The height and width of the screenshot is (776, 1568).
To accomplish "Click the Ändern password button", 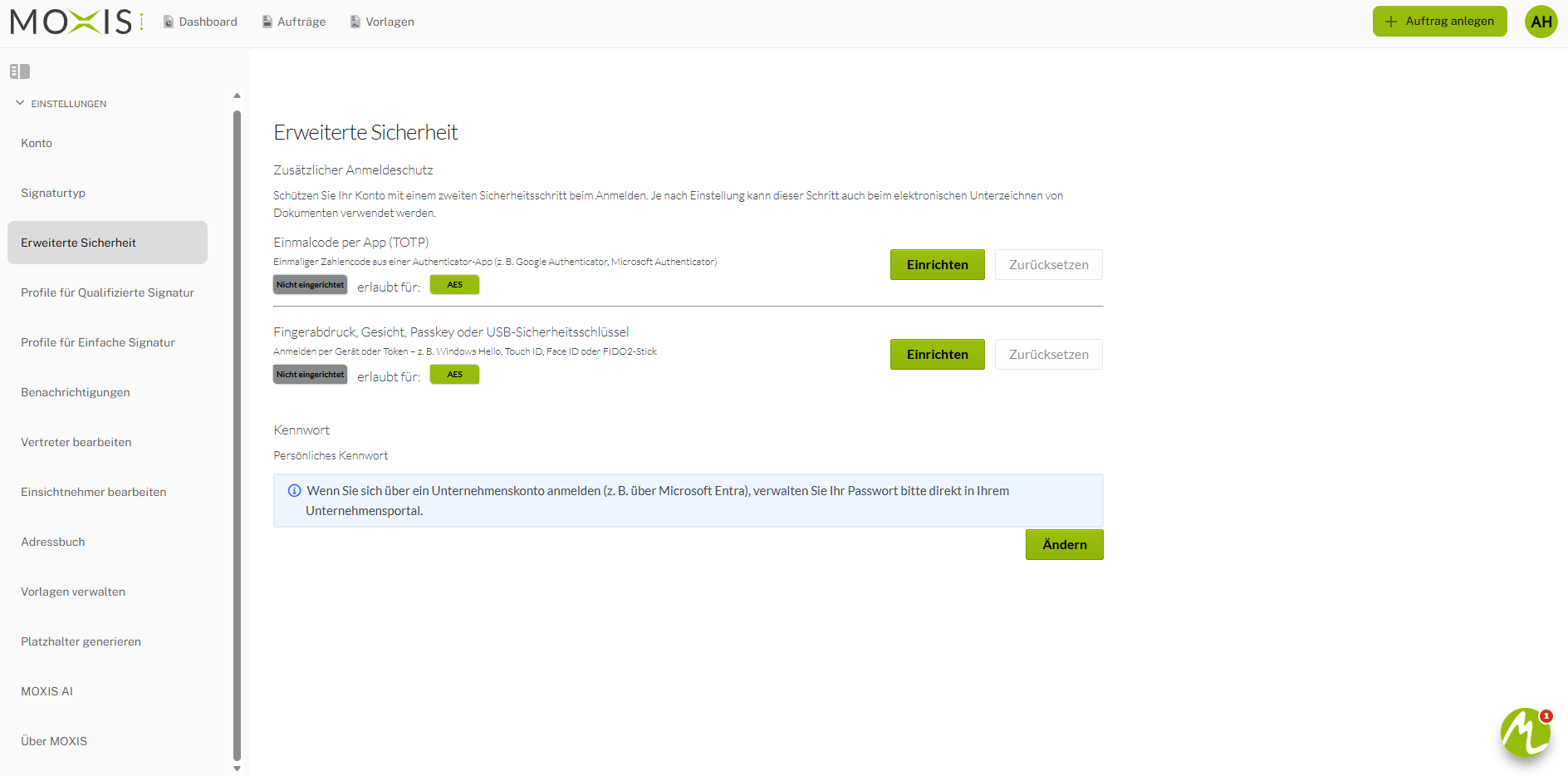I will (x=1064, y=545).
